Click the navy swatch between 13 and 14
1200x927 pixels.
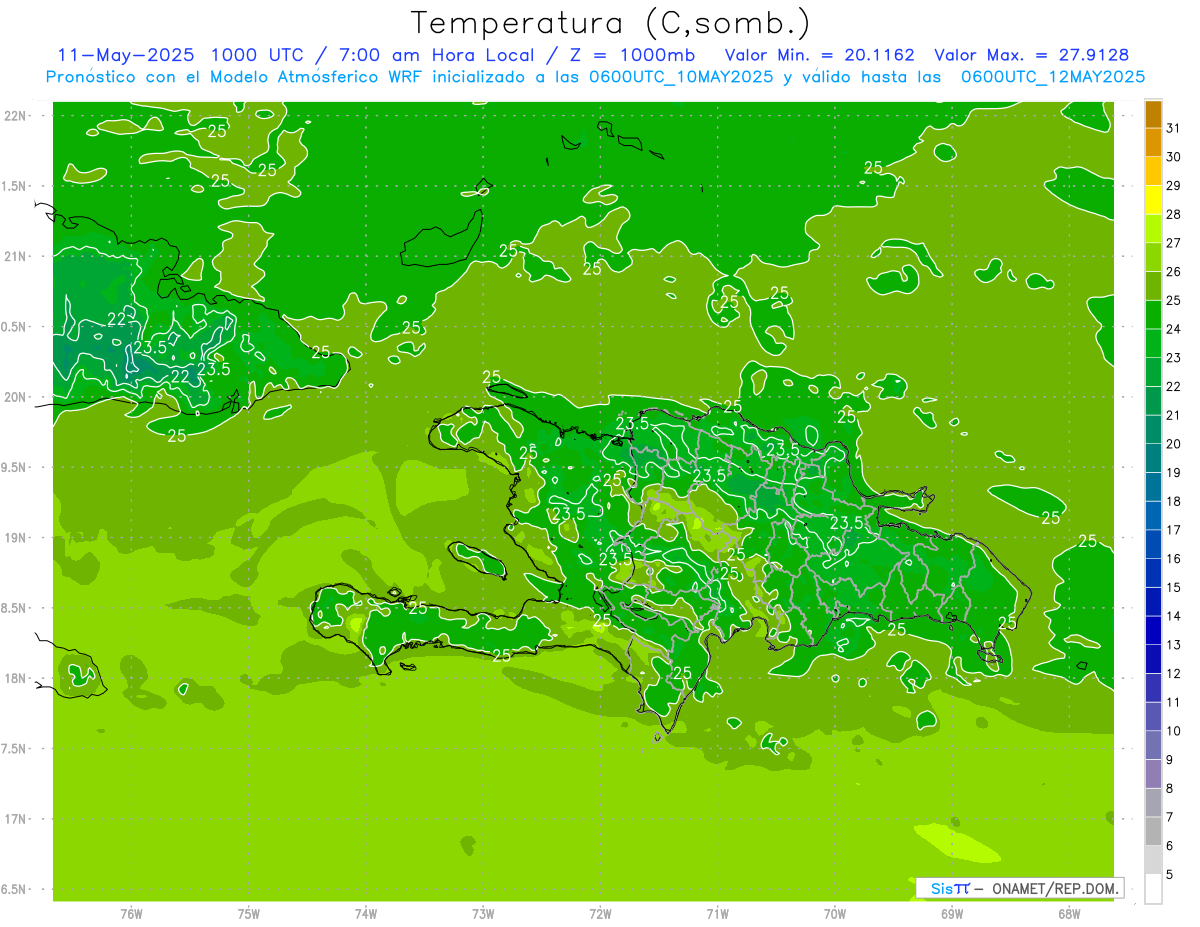click(x=1153, y=630)
